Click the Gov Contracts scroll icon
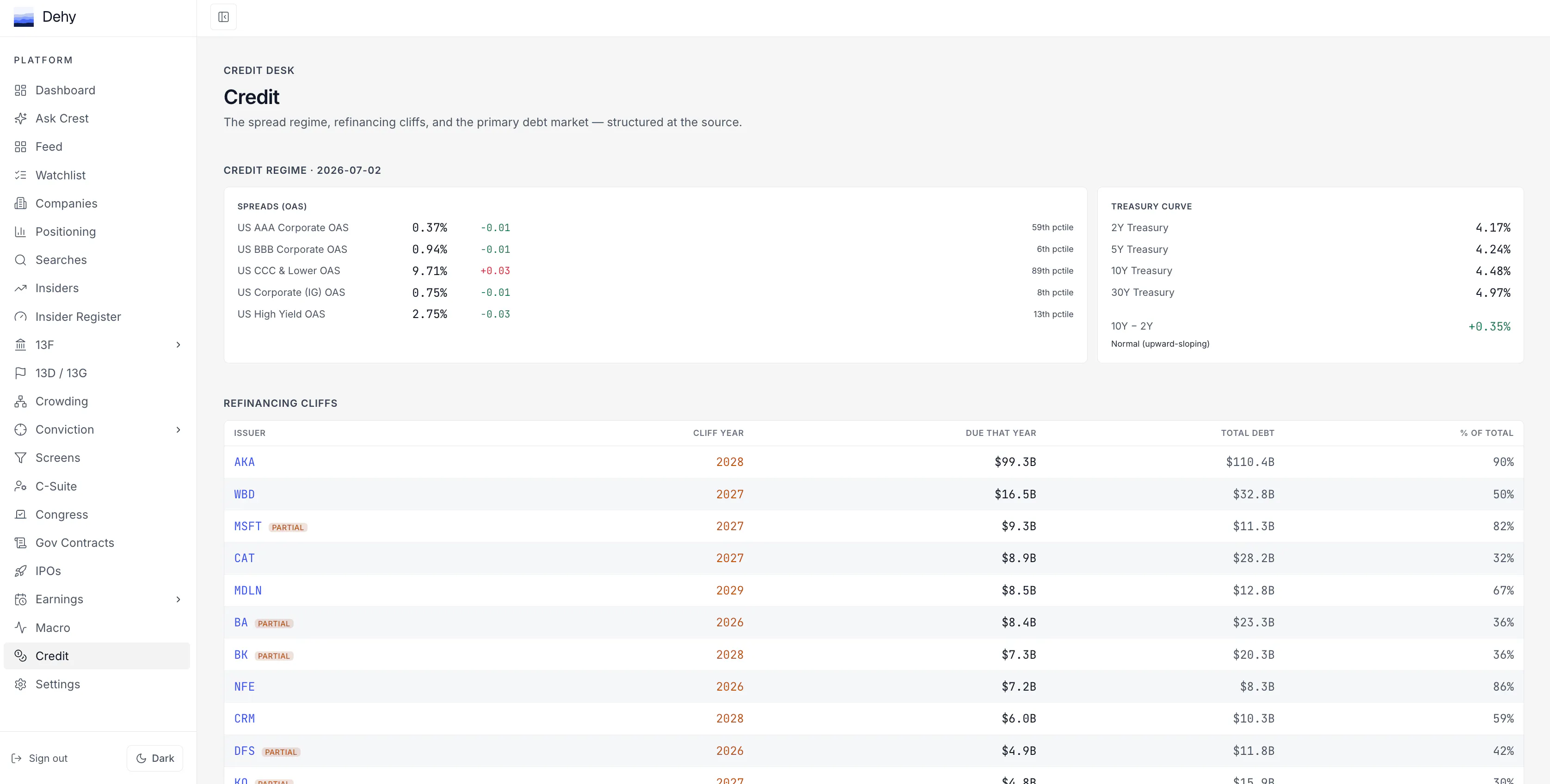1550x784 pixels. coord(20,543)
